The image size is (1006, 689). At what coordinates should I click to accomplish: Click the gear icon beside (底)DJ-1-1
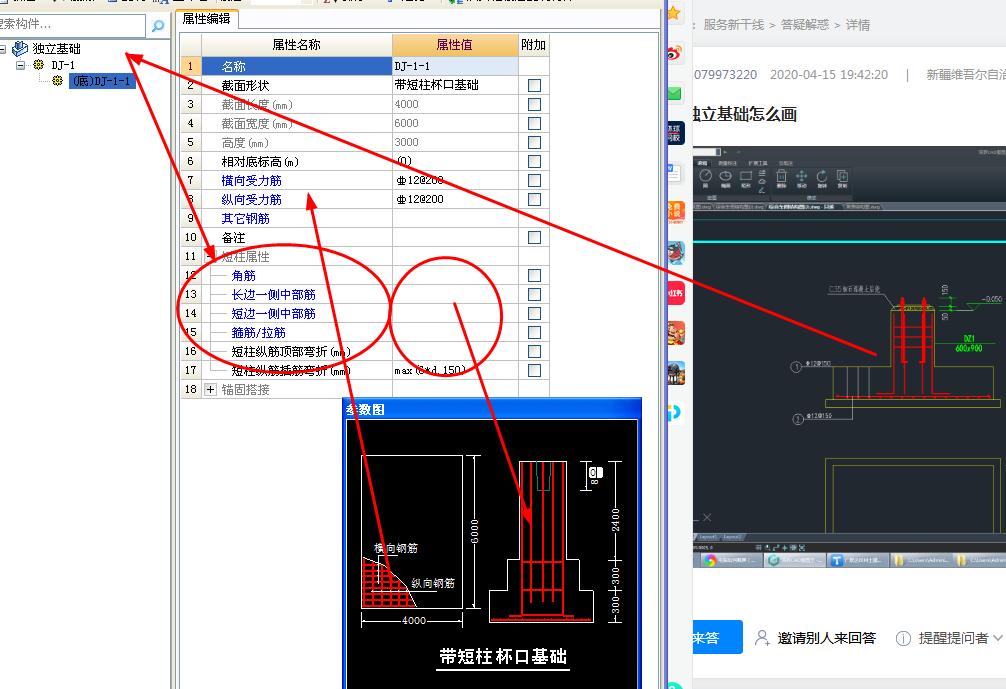pos(58,81)
